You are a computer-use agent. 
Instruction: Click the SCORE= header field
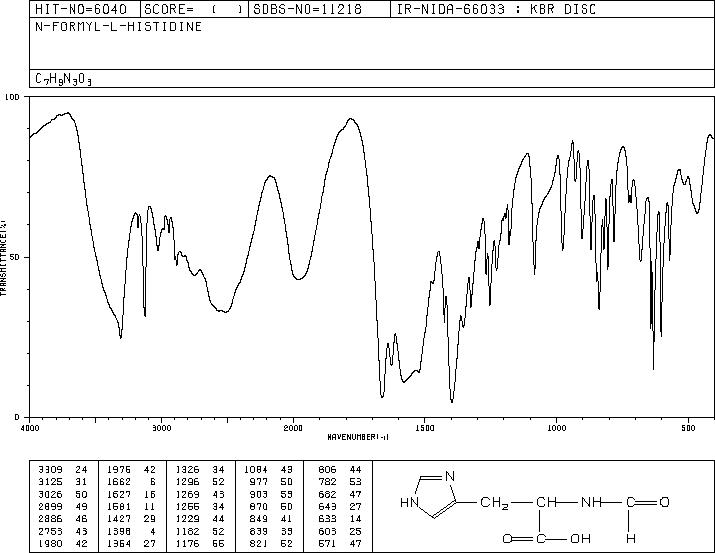194,9
